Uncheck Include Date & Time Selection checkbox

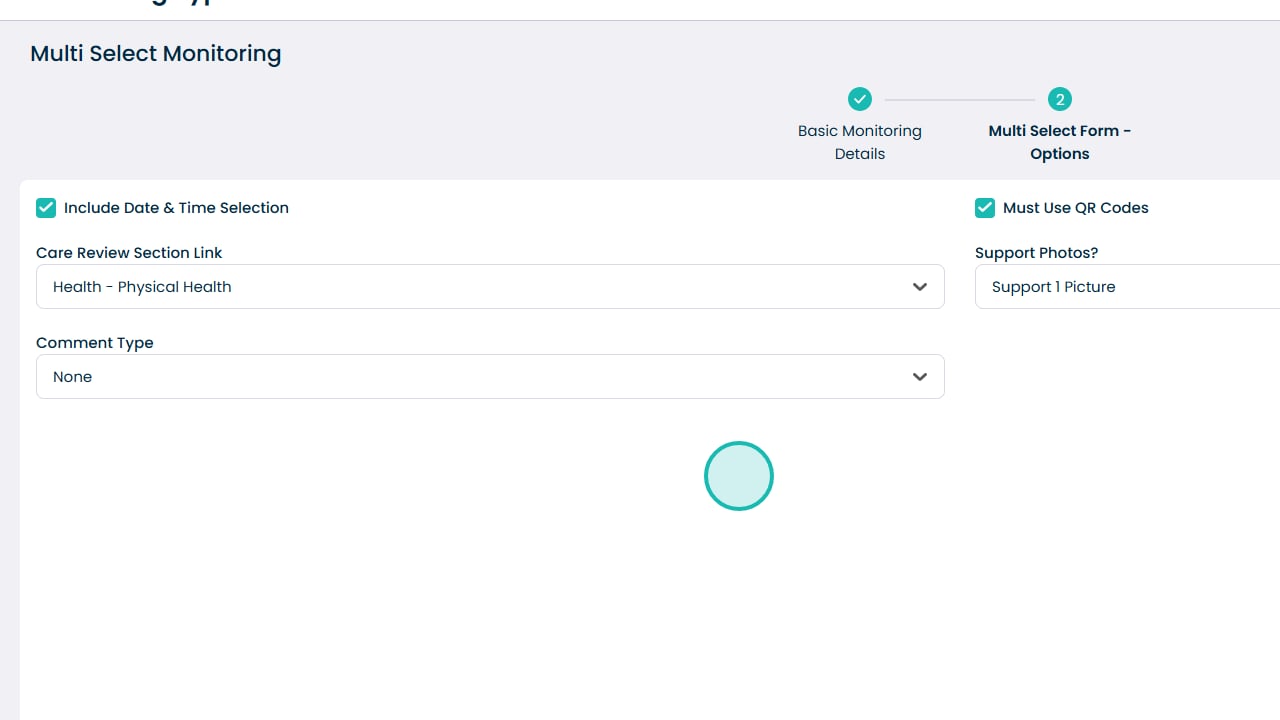click(x=46, y=208)
